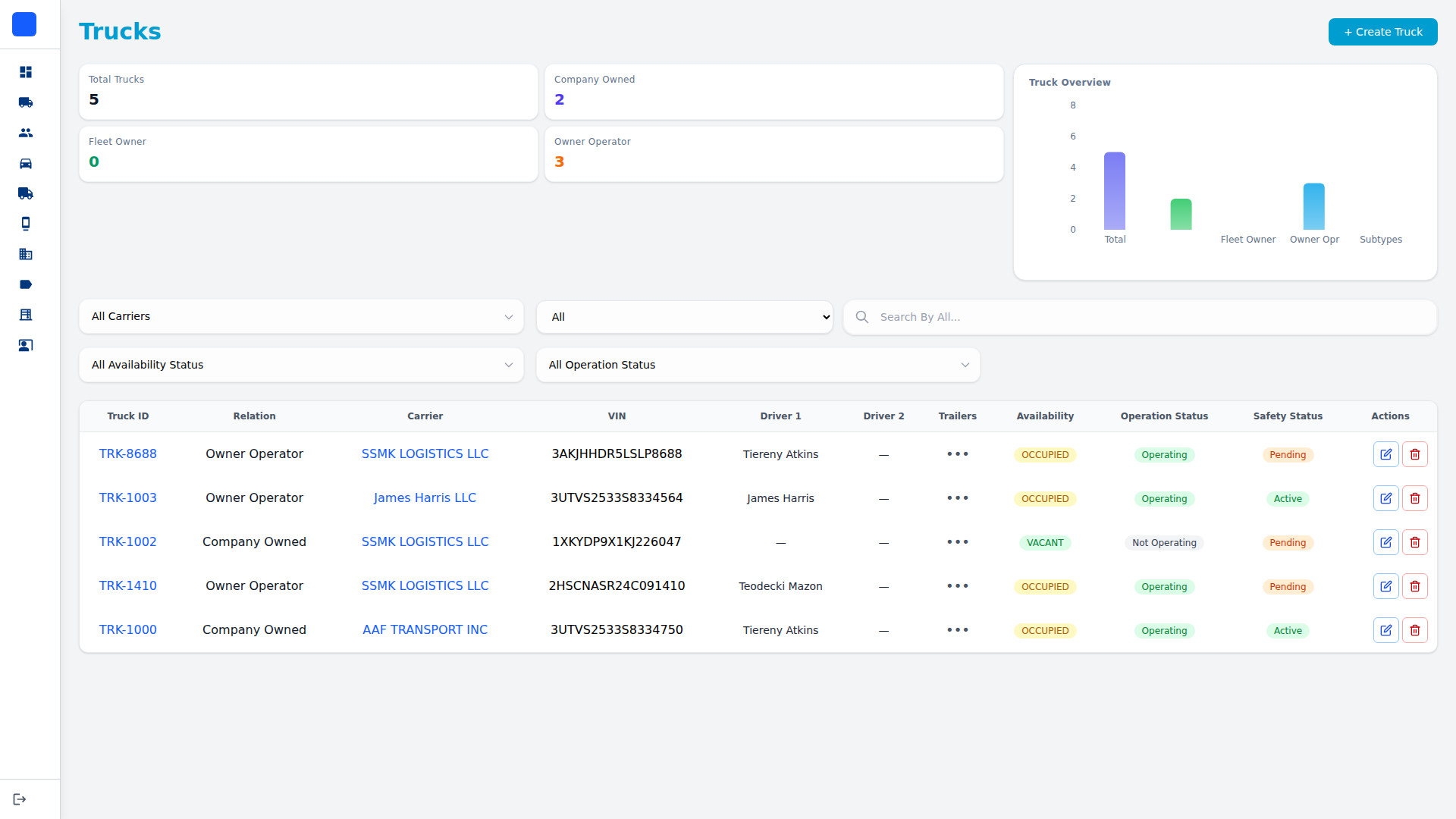The width and height of the screenshot is (1456, 819).
Task: Open the car icon in sidebar
Action: coord(26,163)
